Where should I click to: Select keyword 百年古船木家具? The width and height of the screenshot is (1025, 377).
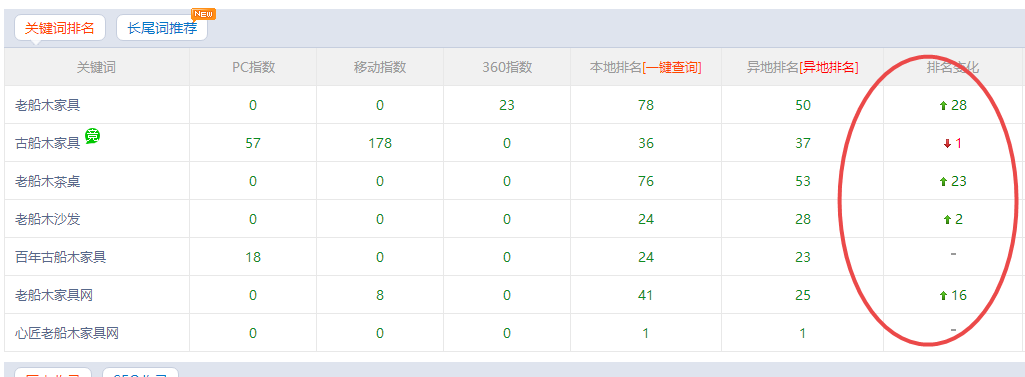(61, 257)
